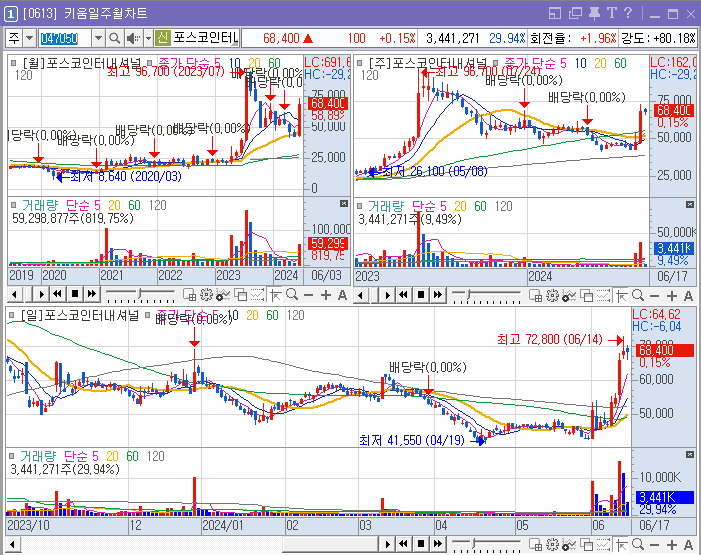
Task: Toggle the square before [월]포스코인터내셔널 title
Action: point(14,63)
